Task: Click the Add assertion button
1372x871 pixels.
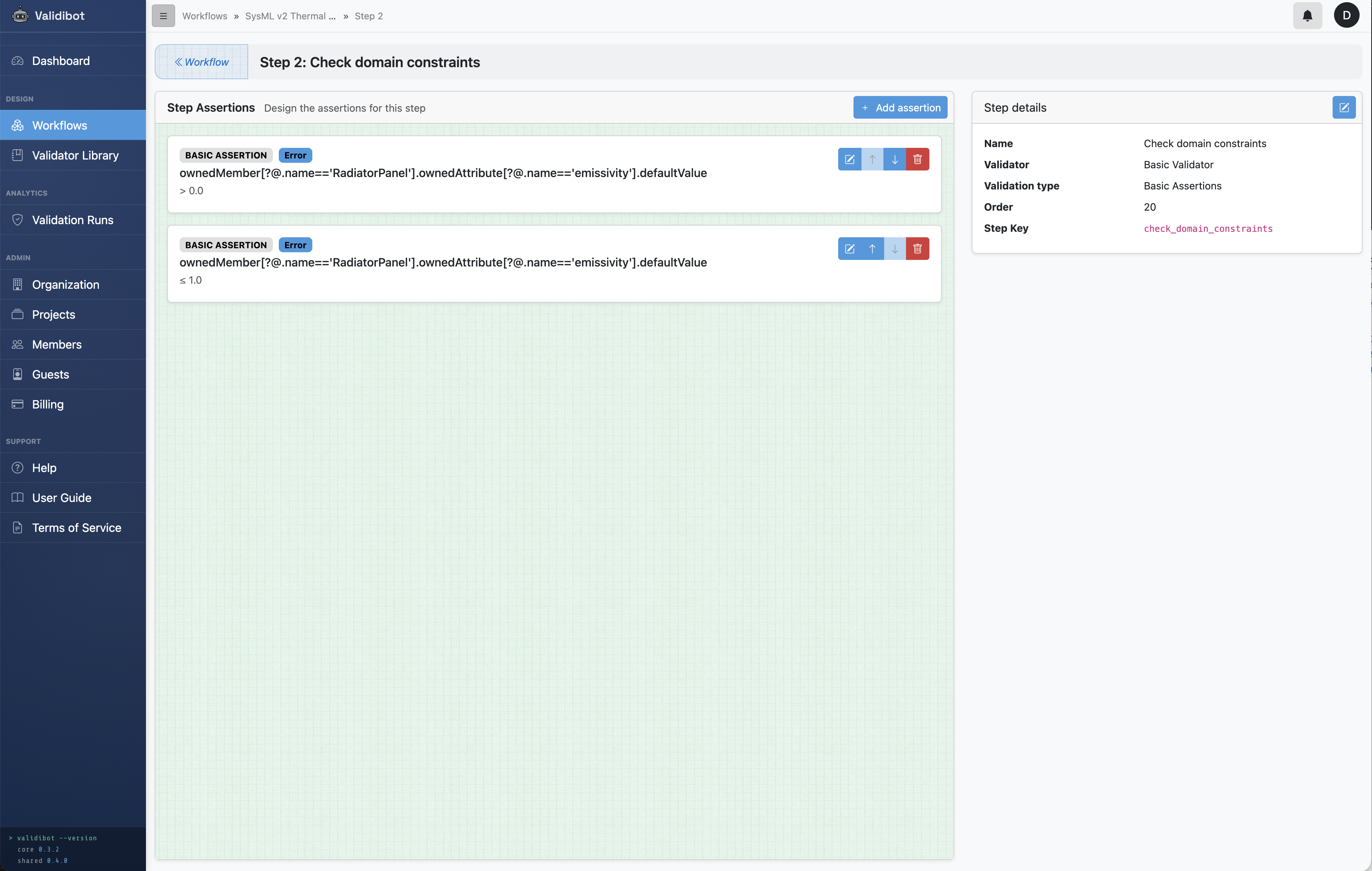Action: (x=900, y=107)
